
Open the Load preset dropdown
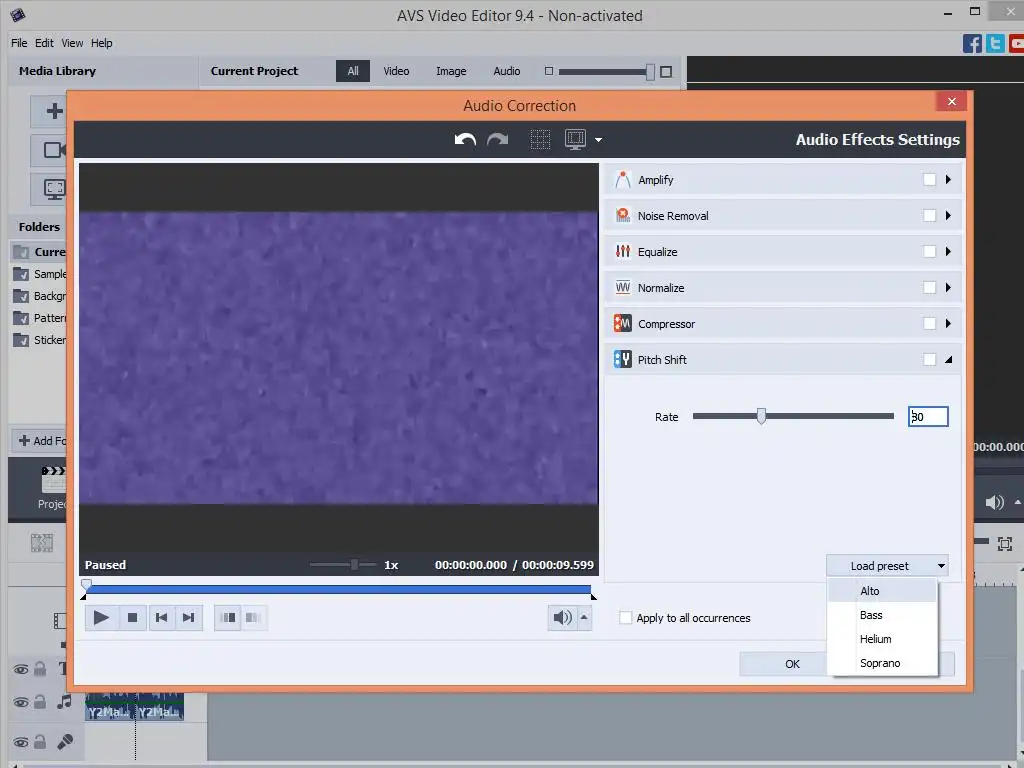click(x=887, y=566)
